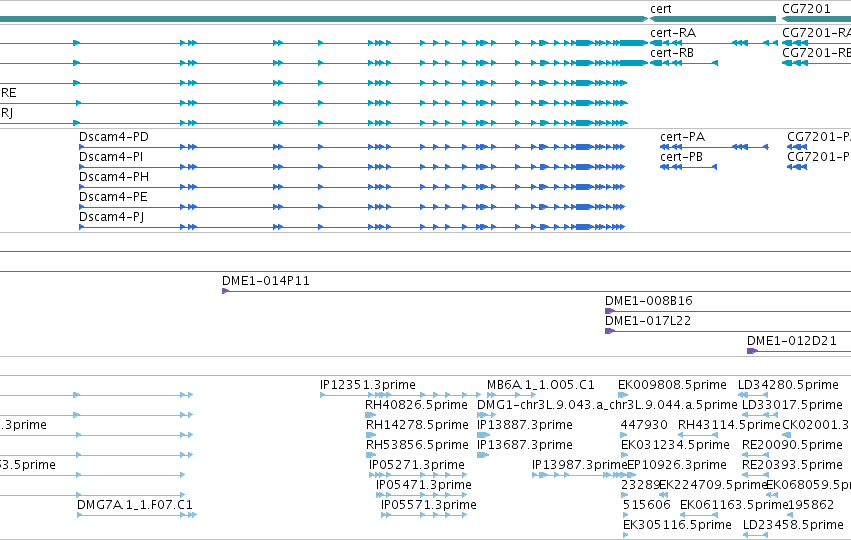
Task: Select the DME1-014P11 clone label
Action: click(265, 281)
